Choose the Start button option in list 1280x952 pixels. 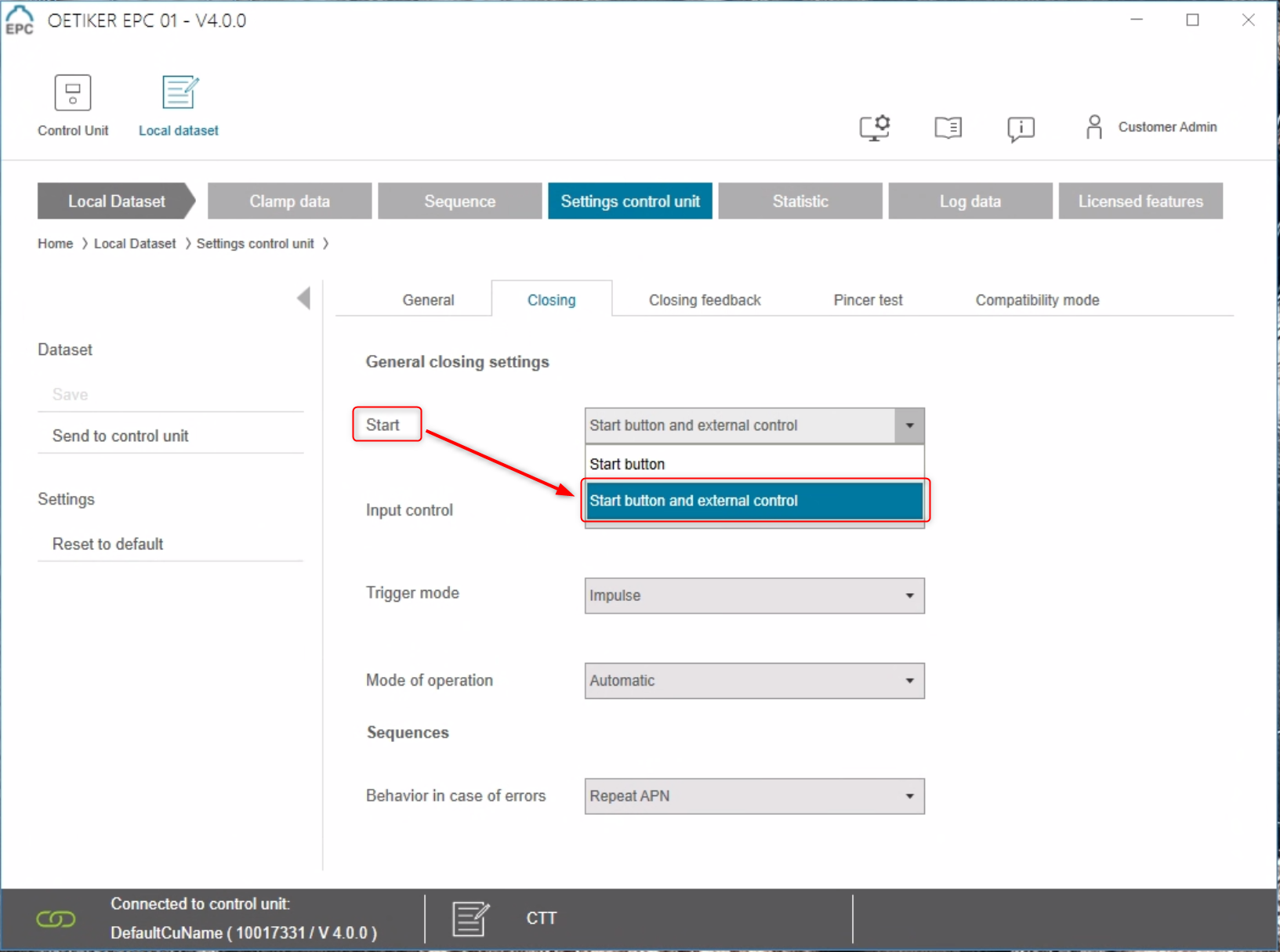(754, 464)
